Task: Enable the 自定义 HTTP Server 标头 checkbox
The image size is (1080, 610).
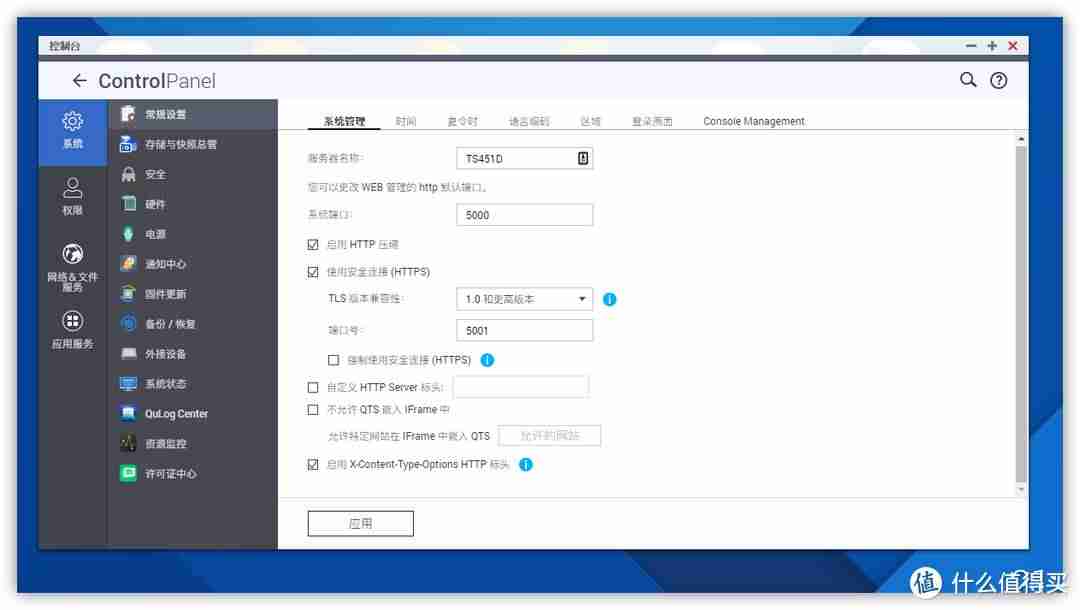Action: [313, 388]
